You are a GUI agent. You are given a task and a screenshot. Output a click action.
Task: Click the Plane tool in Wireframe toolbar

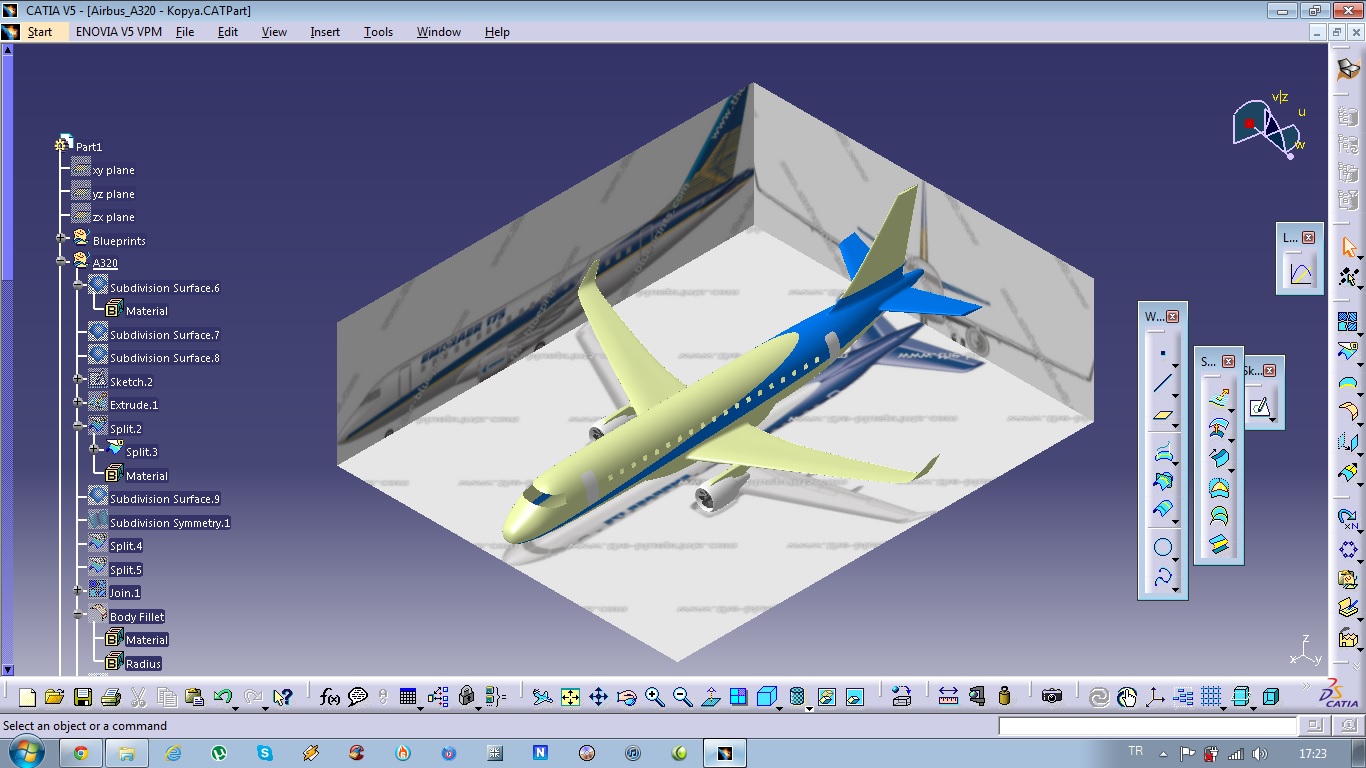click(1162, 414)
